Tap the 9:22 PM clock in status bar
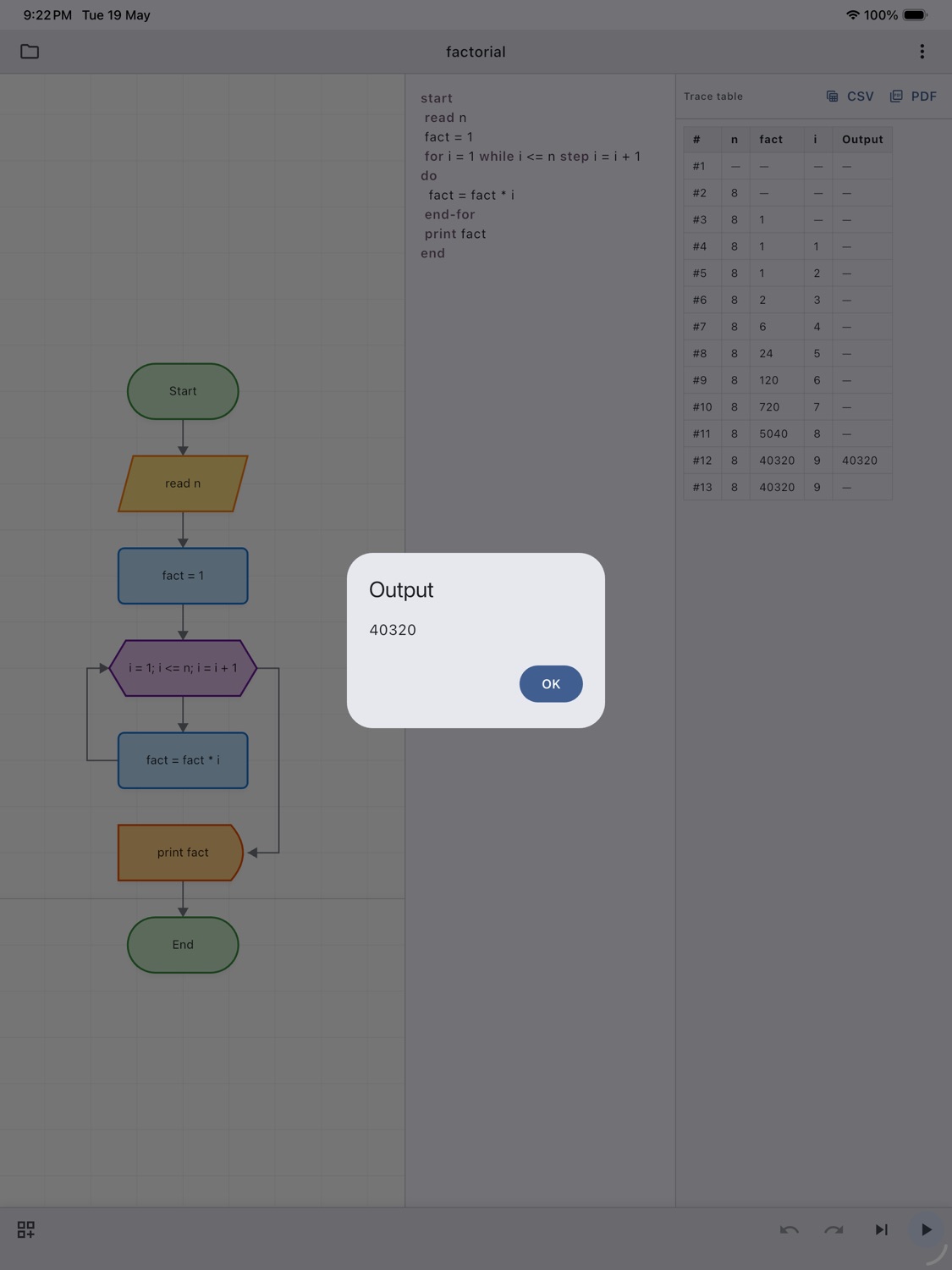This screenshot has height=1270, width=952. click(47, 15)
